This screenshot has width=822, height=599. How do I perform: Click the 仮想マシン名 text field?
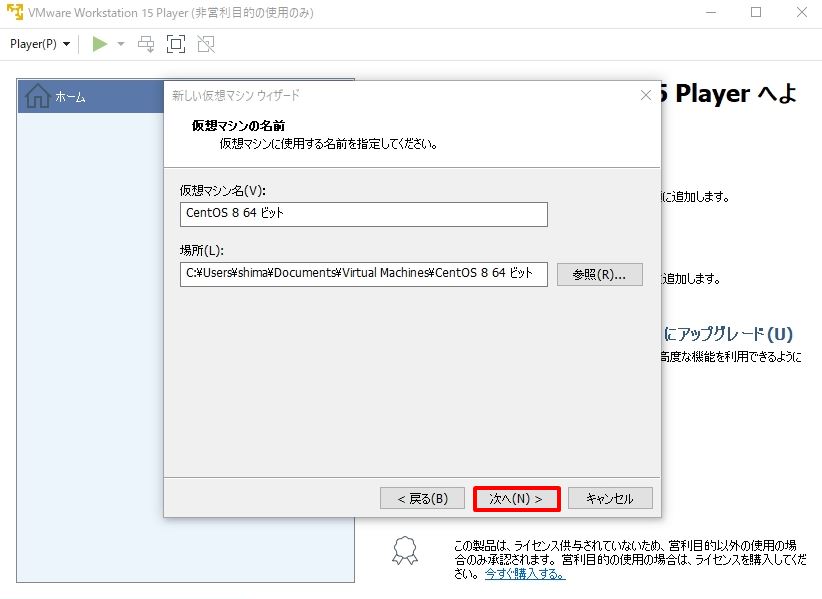(x=364, y=214)
